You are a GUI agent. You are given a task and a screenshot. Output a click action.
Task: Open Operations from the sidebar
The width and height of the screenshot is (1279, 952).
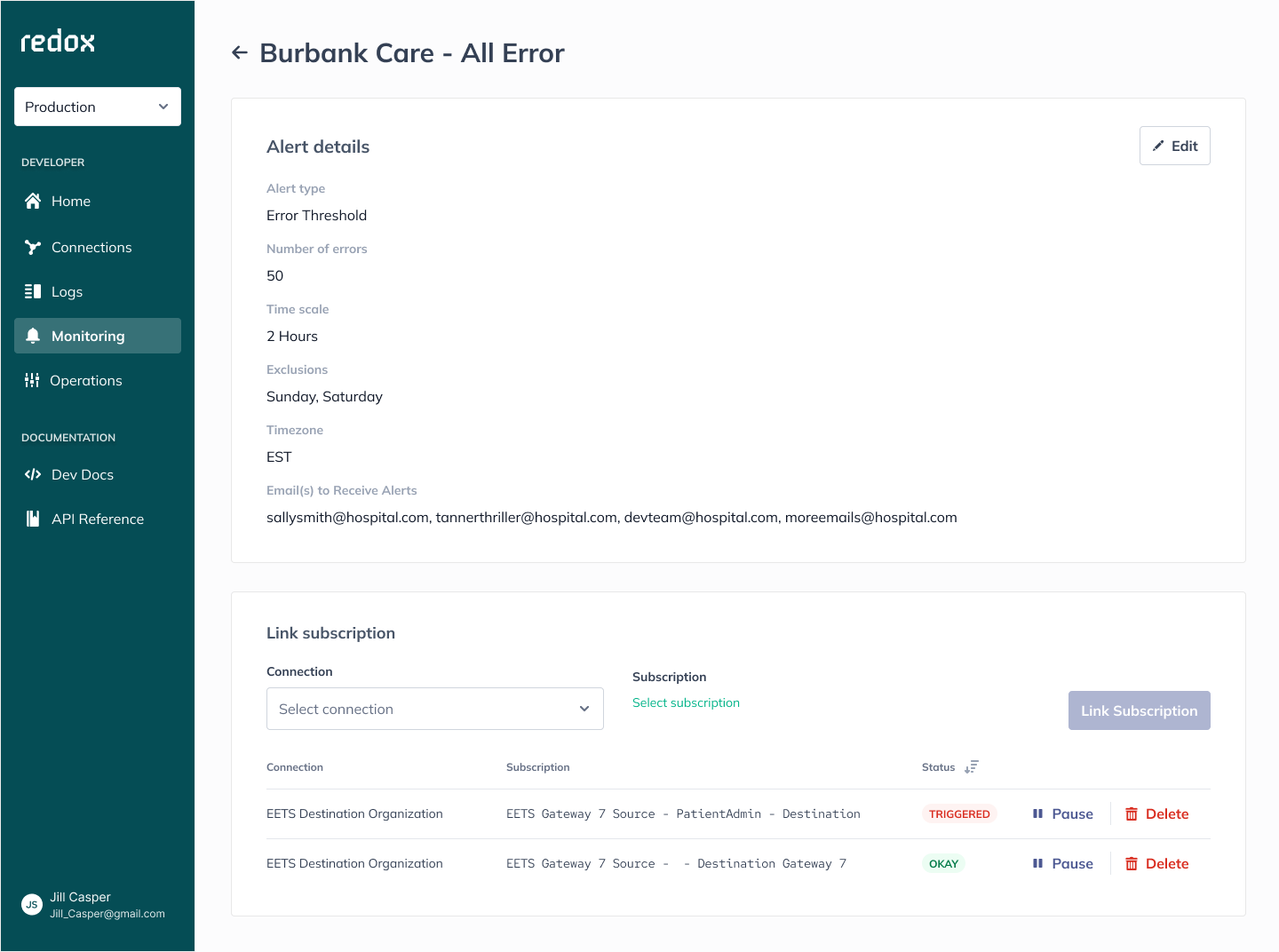pyautogui.click(x=98, y=380)
